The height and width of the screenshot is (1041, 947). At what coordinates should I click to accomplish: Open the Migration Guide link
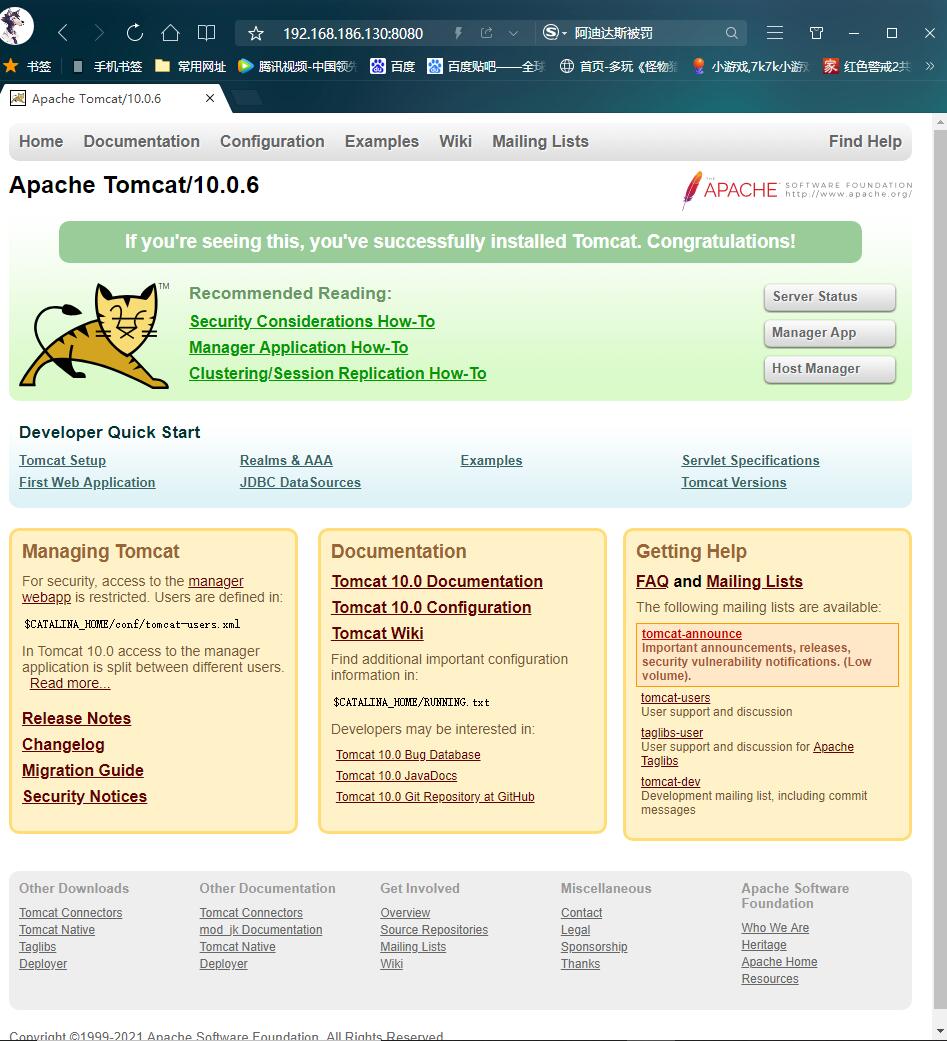83,770
